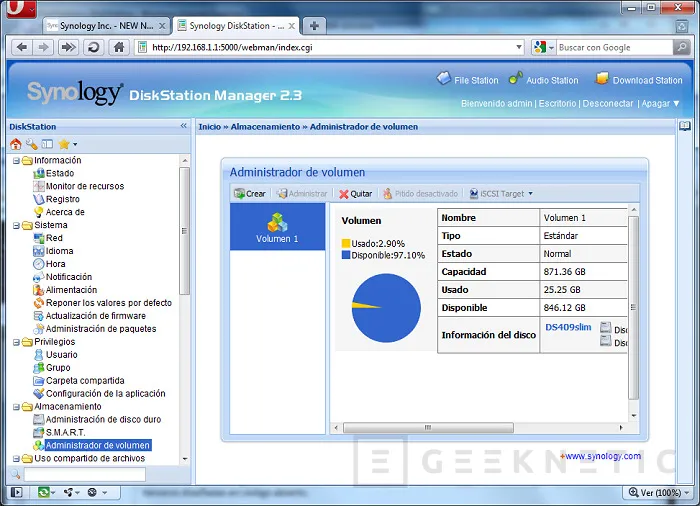The height and width of the screenshot is (506, 700).
Task: Click the Administrar toolbar button
Action: [x=302, y=194]
